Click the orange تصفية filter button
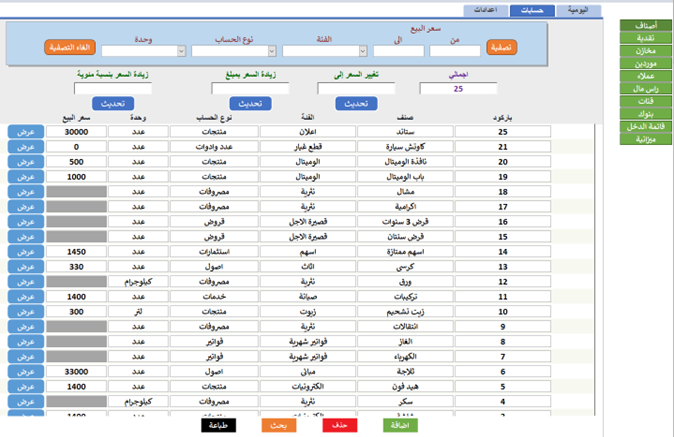Image resolution: width=674 pixels, height=437 pixels. (x=501, y=47)
